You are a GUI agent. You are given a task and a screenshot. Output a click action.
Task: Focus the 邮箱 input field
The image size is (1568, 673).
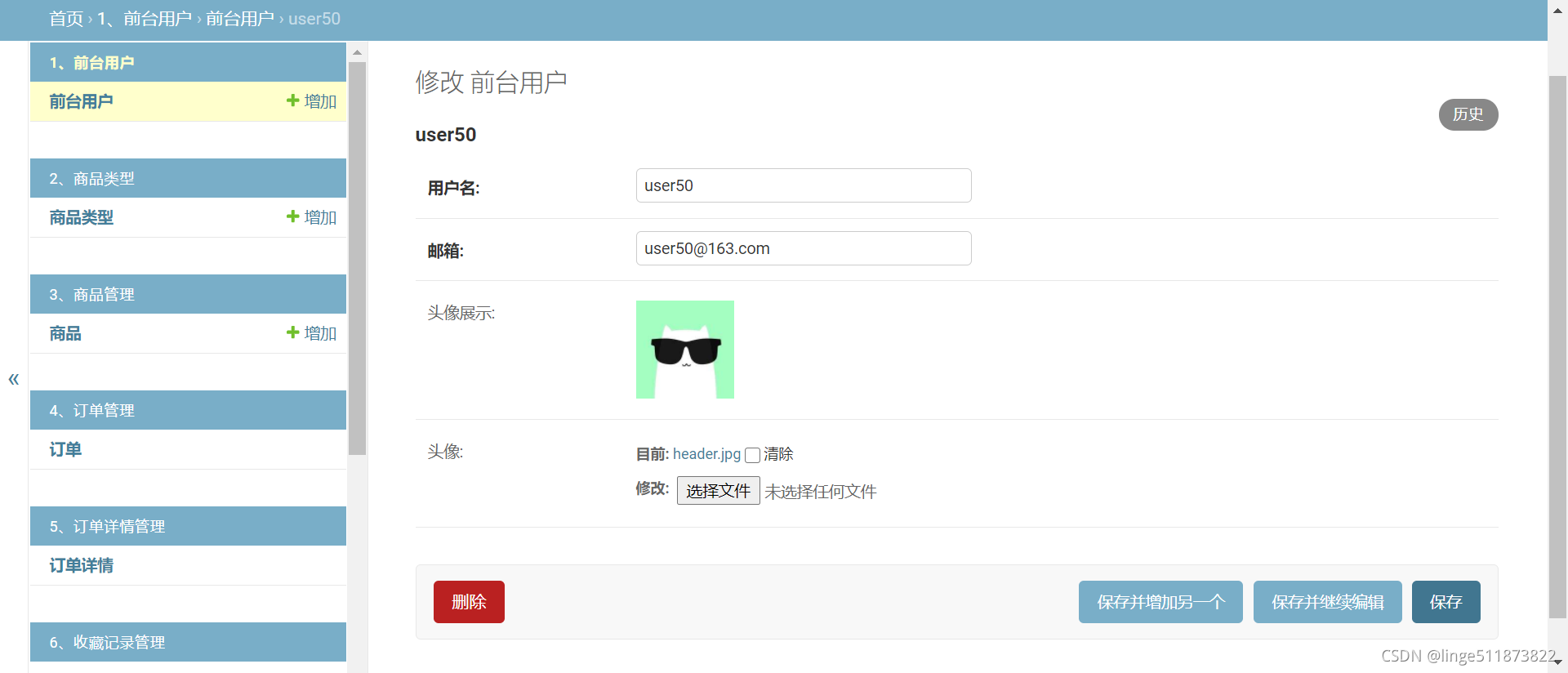click(804, 248)
